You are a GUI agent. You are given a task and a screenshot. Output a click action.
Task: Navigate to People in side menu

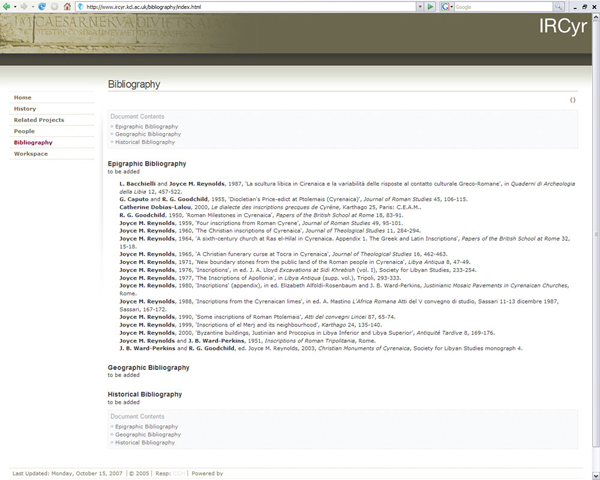click(24, 131)
